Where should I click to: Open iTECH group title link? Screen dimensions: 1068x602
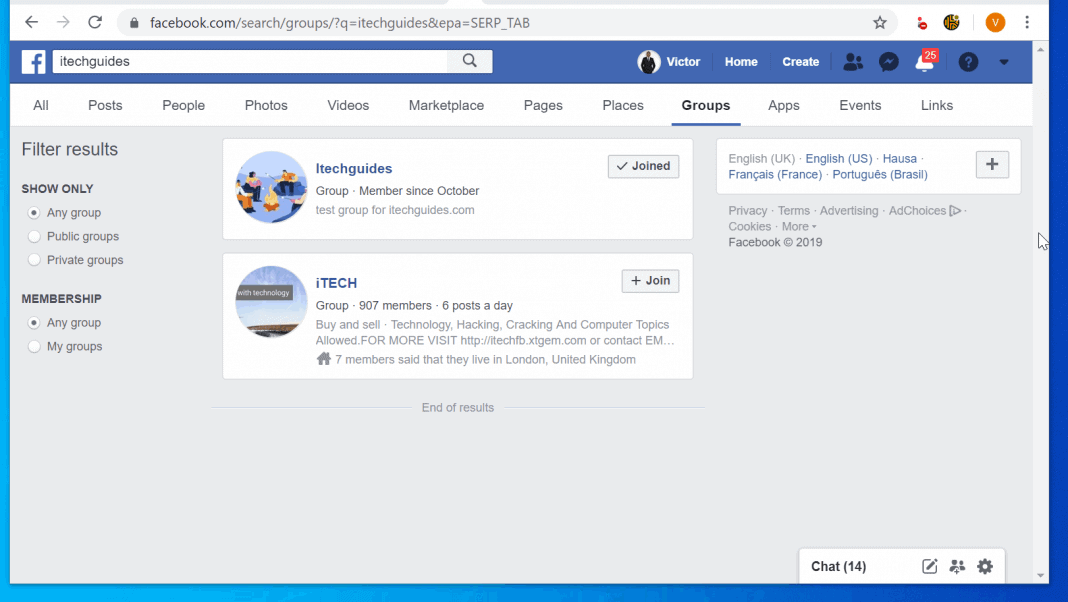tap(336, 283)
